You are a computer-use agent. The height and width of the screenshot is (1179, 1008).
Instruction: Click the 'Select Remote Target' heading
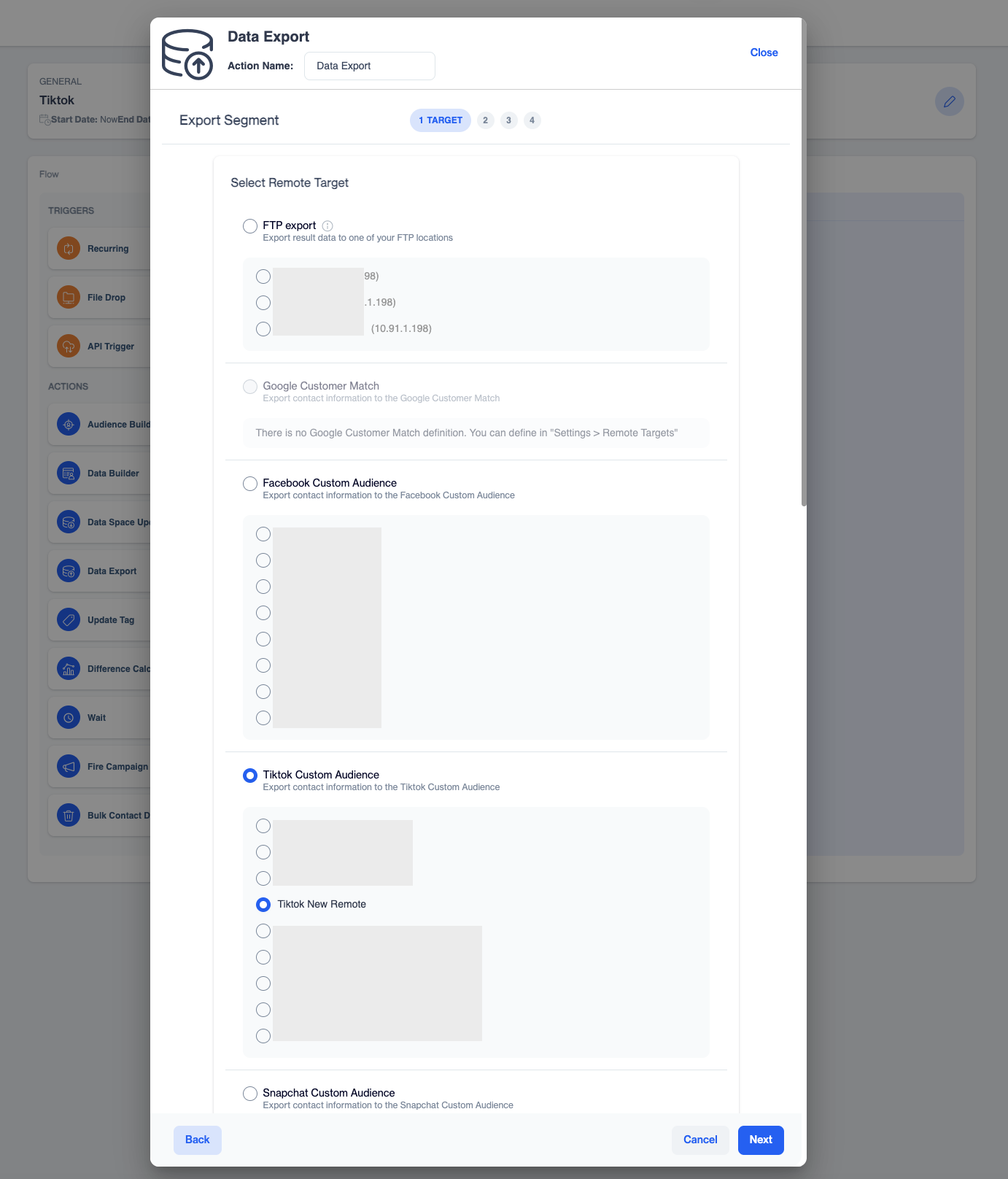click(x=290, y=183)
